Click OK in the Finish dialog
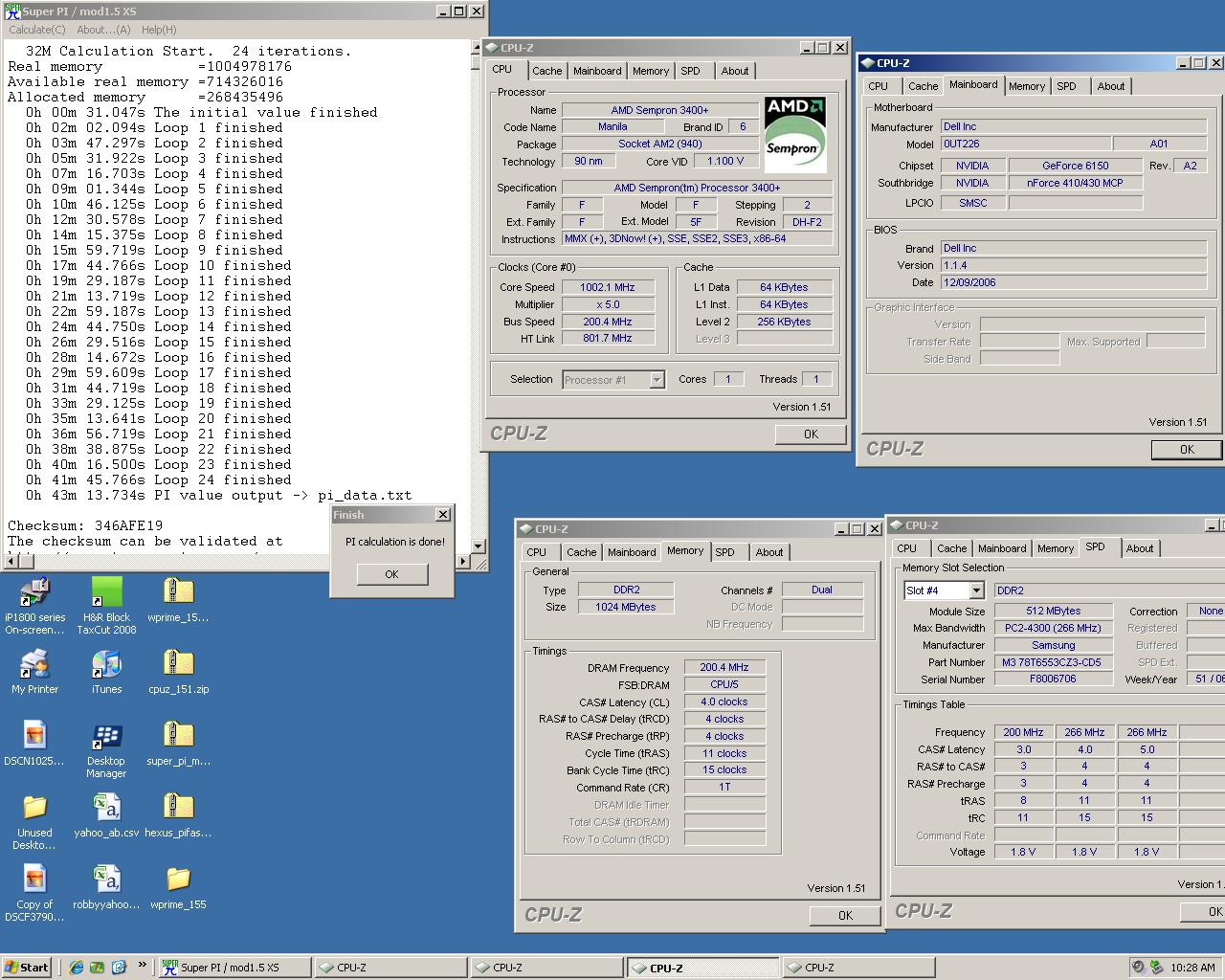Viewport: 1225px width, 980px height. tap(391, 574)
